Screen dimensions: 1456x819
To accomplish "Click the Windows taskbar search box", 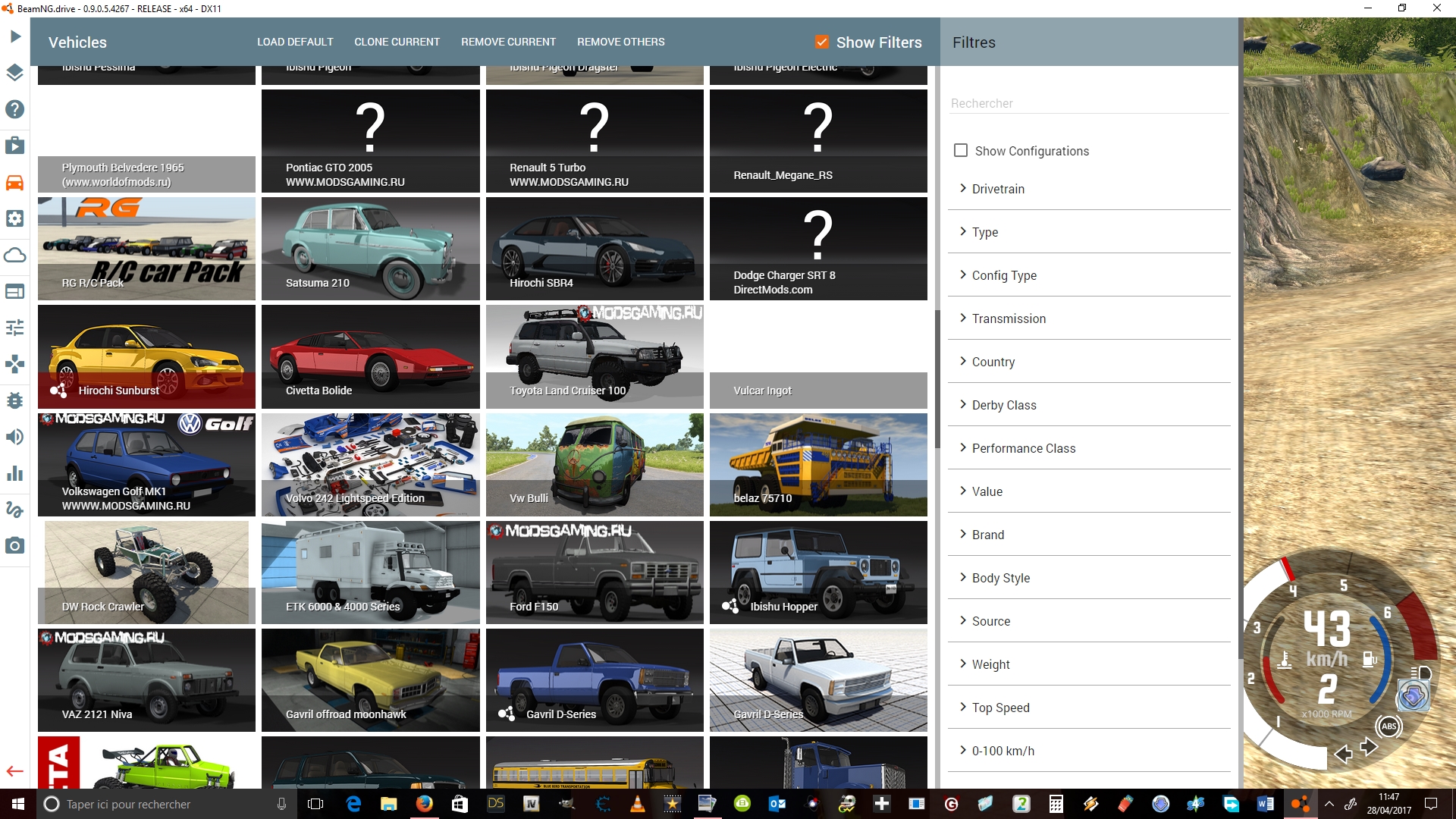I will pyautogui.click(x=167, y=804).
